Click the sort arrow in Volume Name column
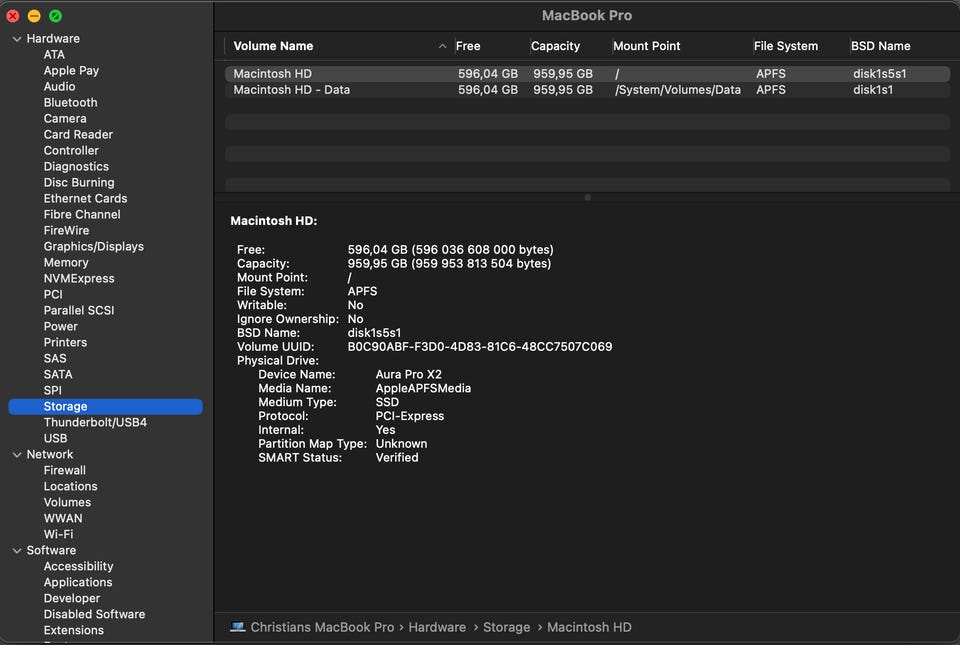The image size is (960, 645). (x=442, y=46)
